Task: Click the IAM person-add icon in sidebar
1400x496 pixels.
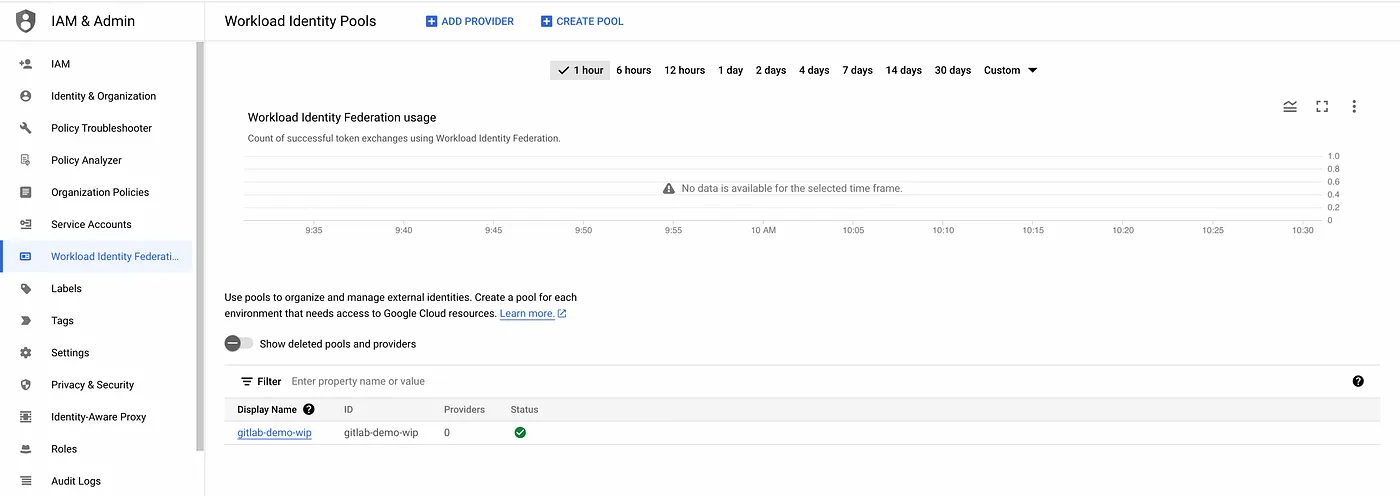Action: point(26,64)
